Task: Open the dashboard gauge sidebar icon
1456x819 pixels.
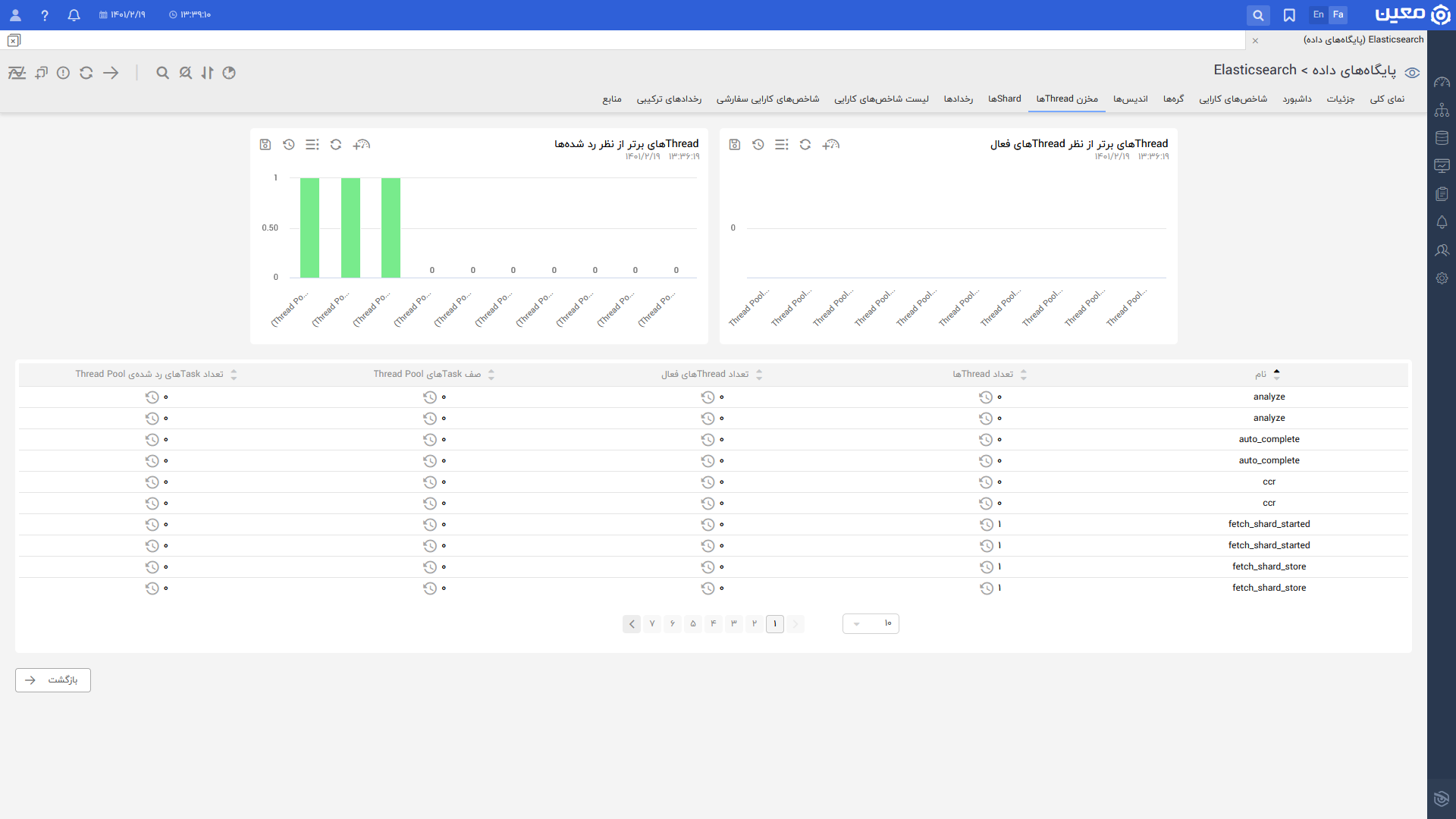Action: (x=1442, y=82)
